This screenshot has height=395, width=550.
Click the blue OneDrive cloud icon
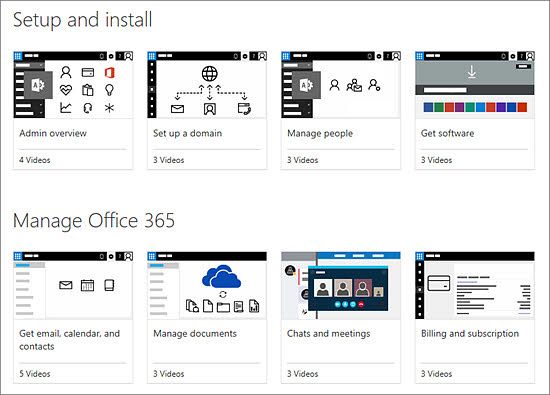click(x=221, y=277)
